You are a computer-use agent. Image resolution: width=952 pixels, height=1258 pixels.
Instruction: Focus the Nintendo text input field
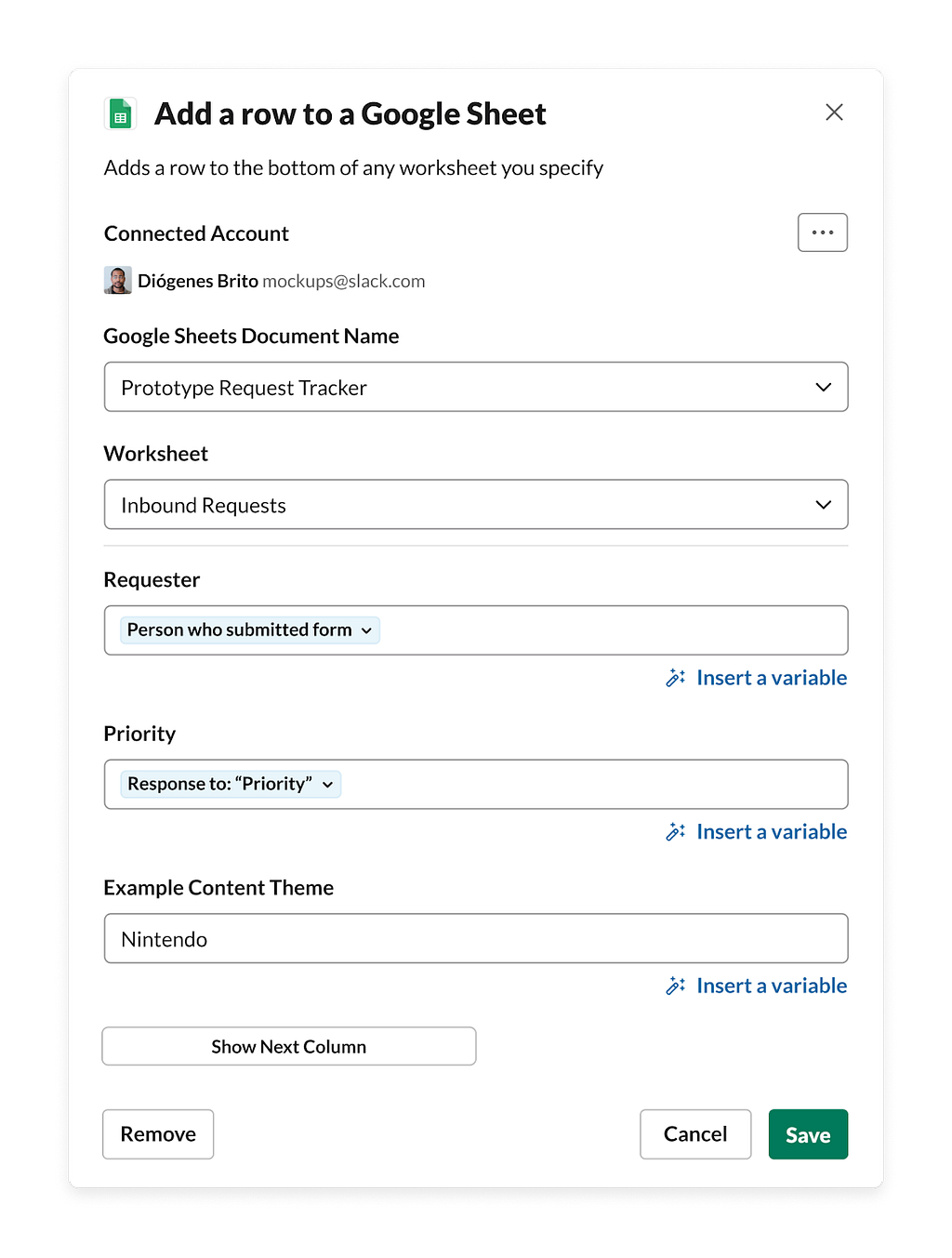(x=476, y=938)
